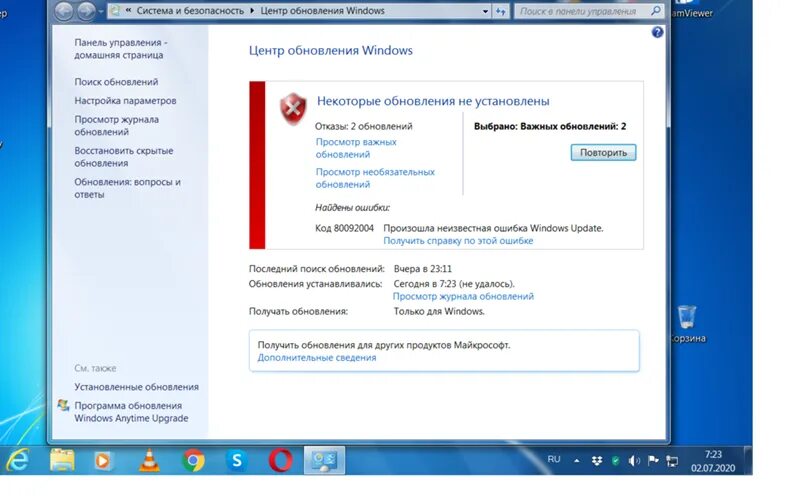Click the Recycle Bin desktop icon

click(x=687, y=324)
